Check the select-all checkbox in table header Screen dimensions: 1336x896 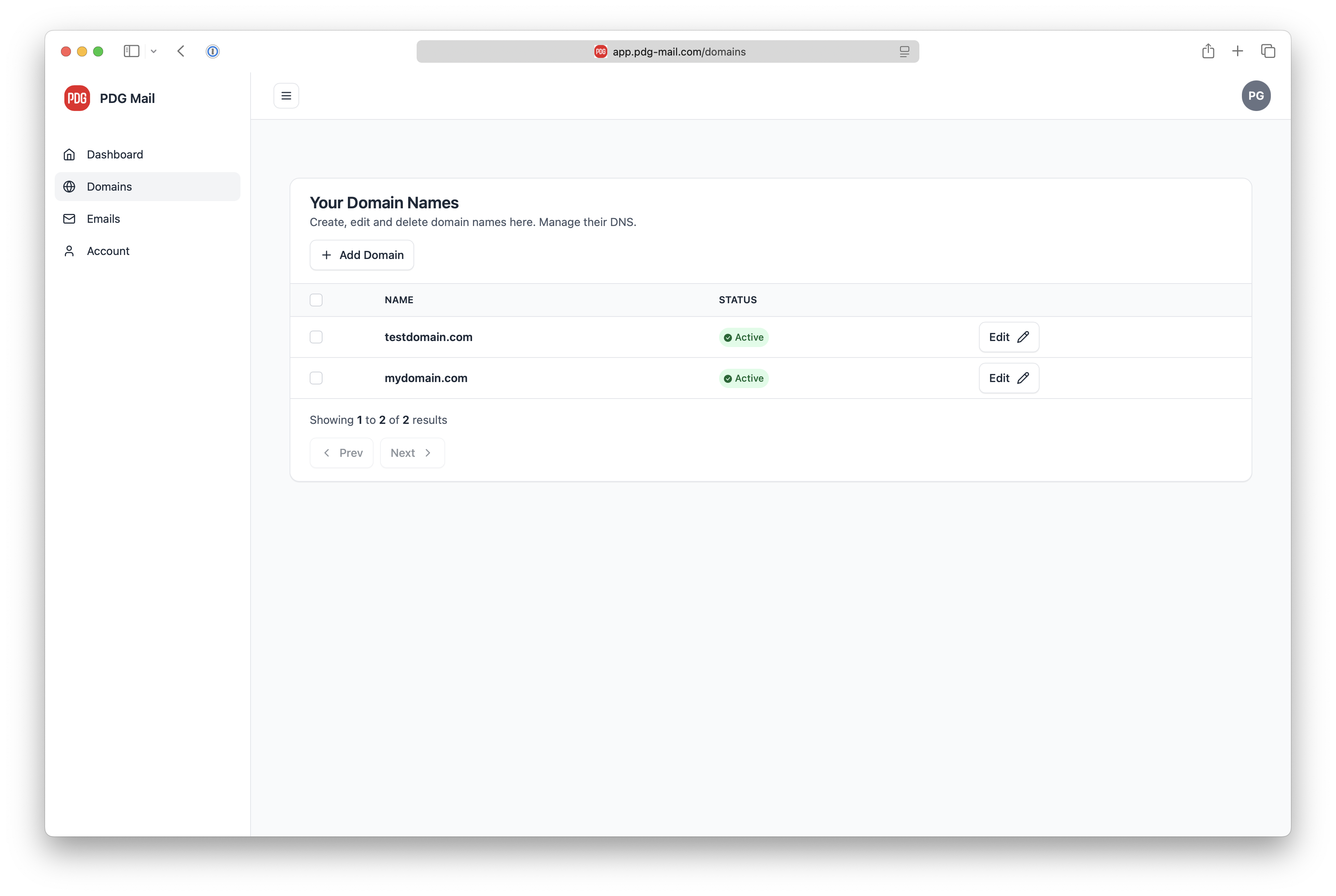pos(316,300)
